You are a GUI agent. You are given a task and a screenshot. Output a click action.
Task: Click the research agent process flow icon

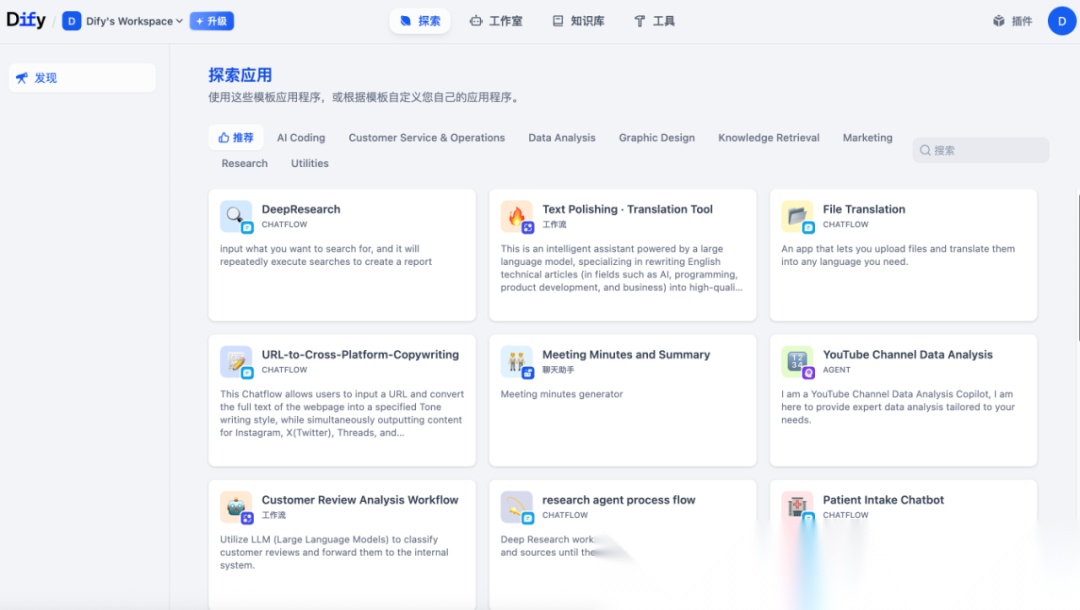pos(517,507)
